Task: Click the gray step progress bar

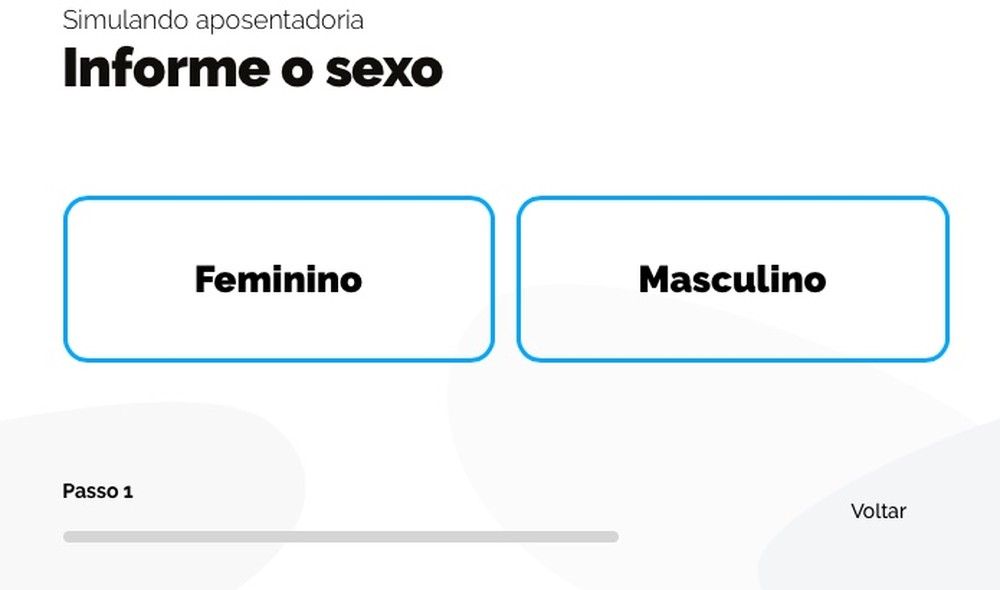Action: tap(340, 537)
